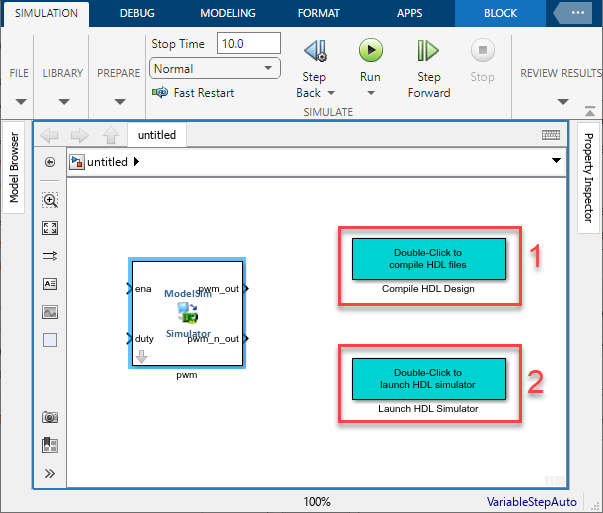Screen dimensions: 603x513
Task: Select the Zoom in tool in palette
Action: (50, 200)
